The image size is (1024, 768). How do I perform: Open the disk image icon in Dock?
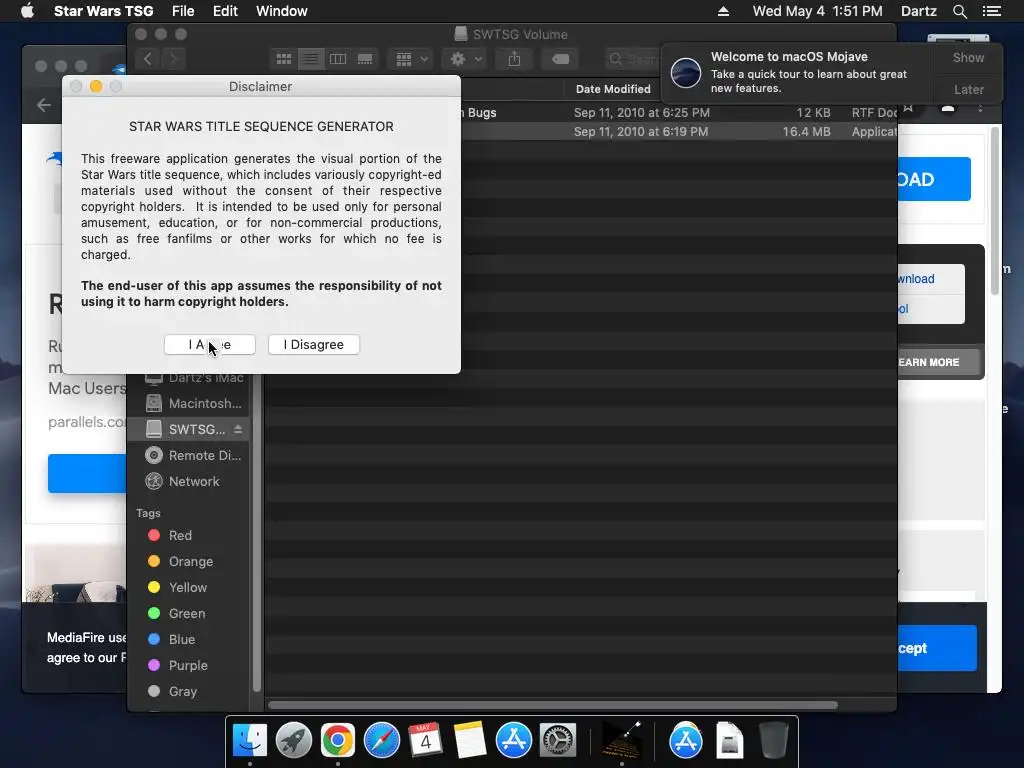pos(729,740)
